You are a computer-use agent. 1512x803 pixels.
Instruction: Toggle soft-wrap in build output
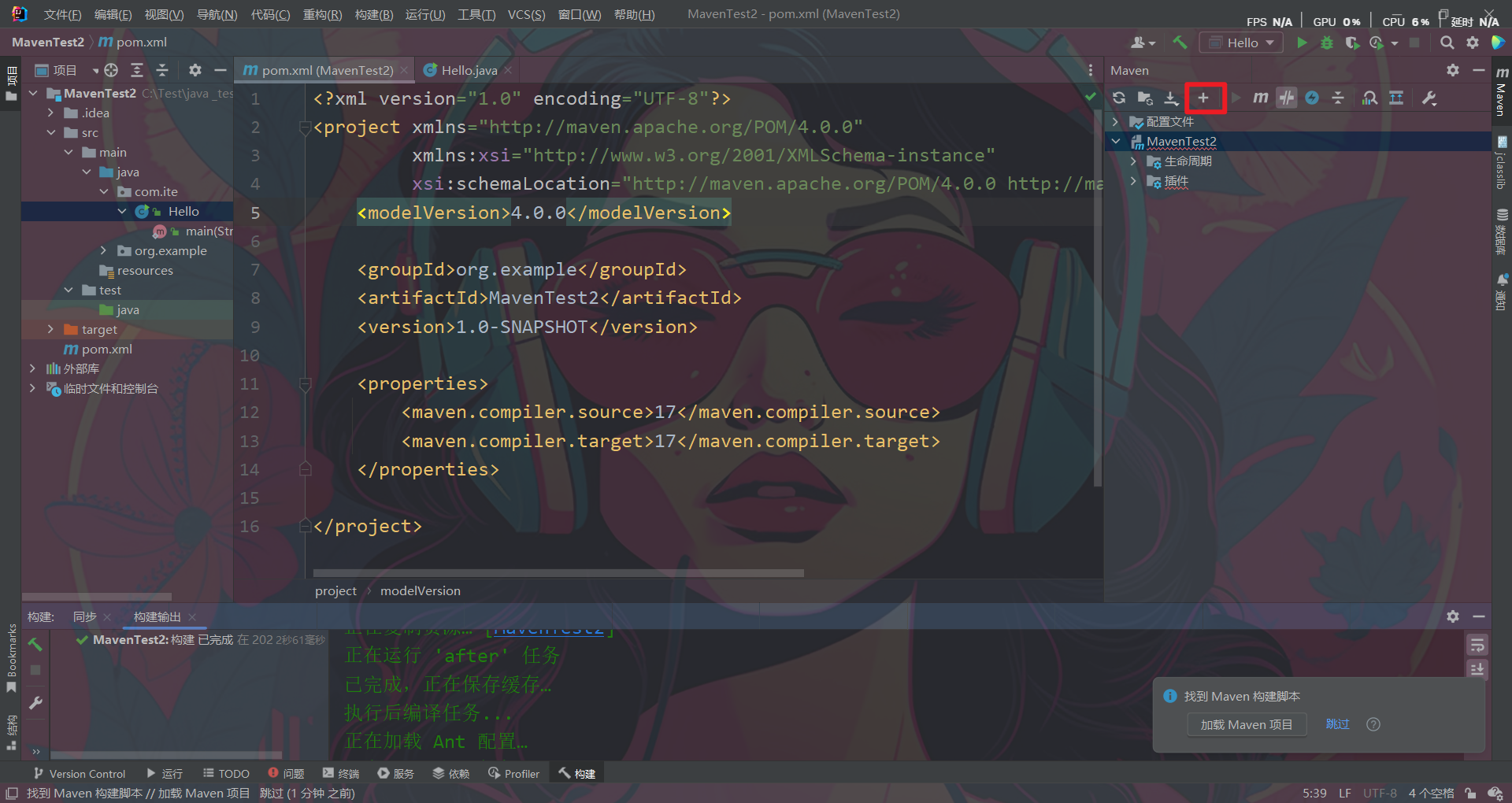pyautogui.click(x=1477, y=646)
